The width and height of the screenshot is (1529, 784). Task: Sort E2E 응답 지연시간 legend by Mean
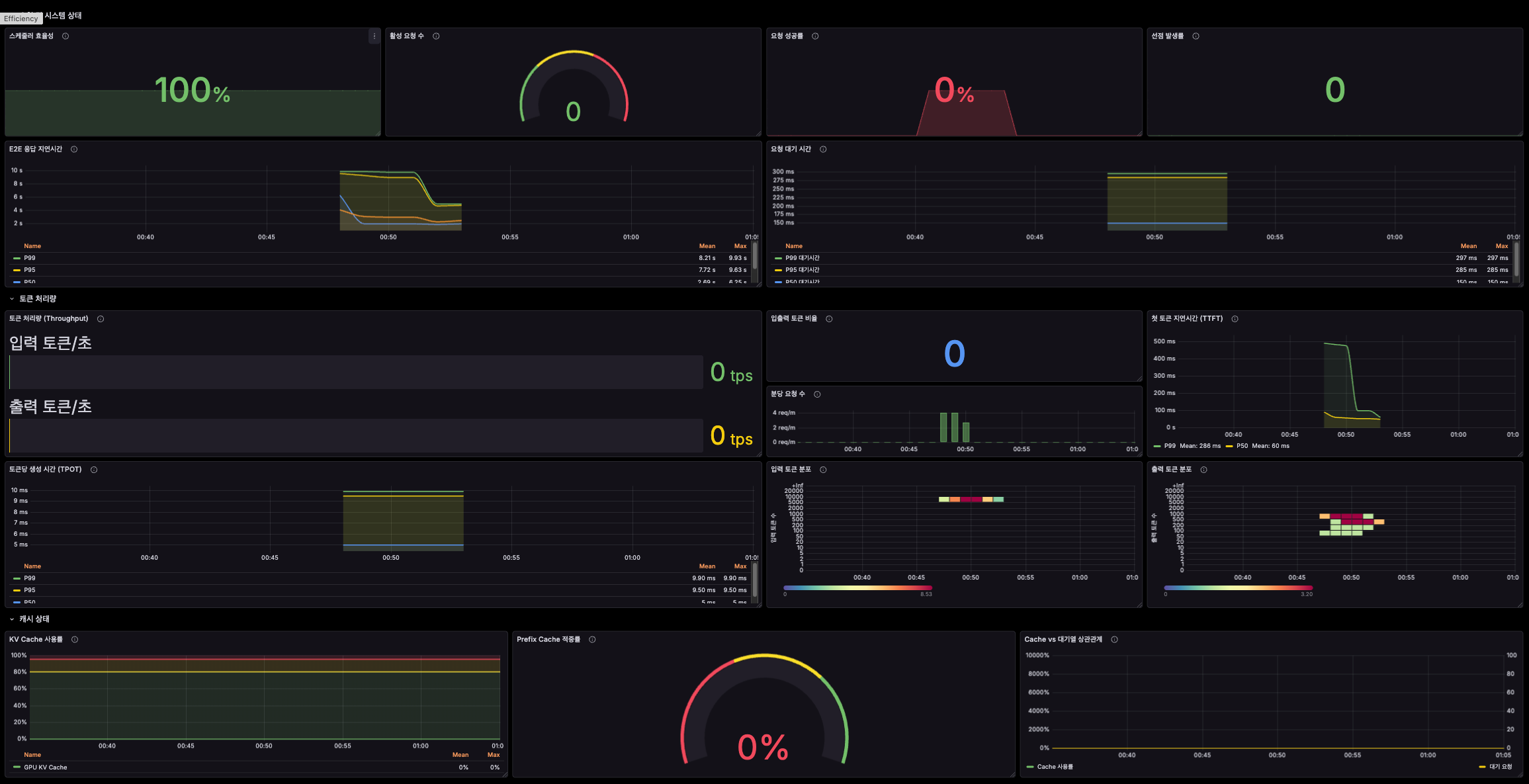(x=707, y=246)
